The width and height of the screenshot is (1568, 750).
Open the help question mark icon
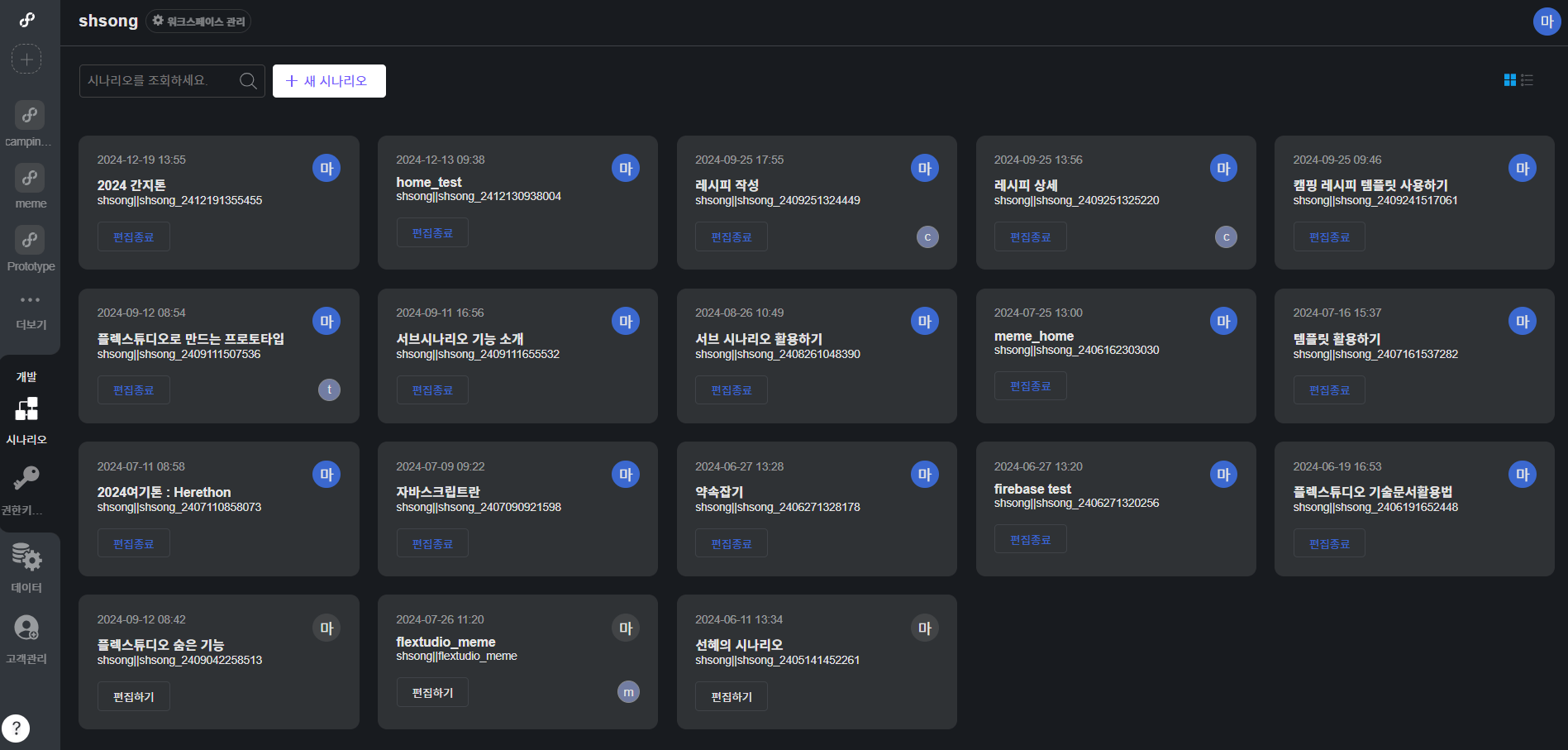[x=16, y=729]
